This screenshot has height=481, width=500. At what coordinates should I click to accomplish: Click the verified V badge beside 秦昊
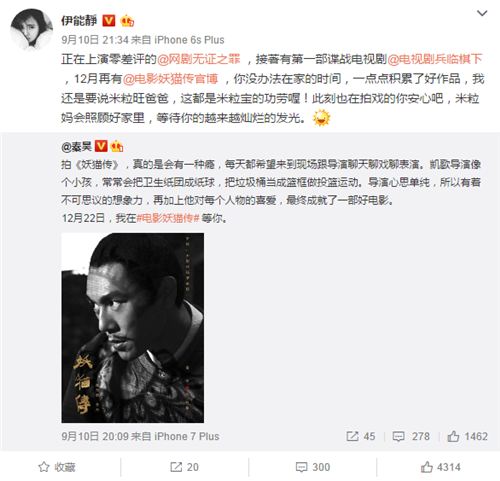tap(101, 146)
